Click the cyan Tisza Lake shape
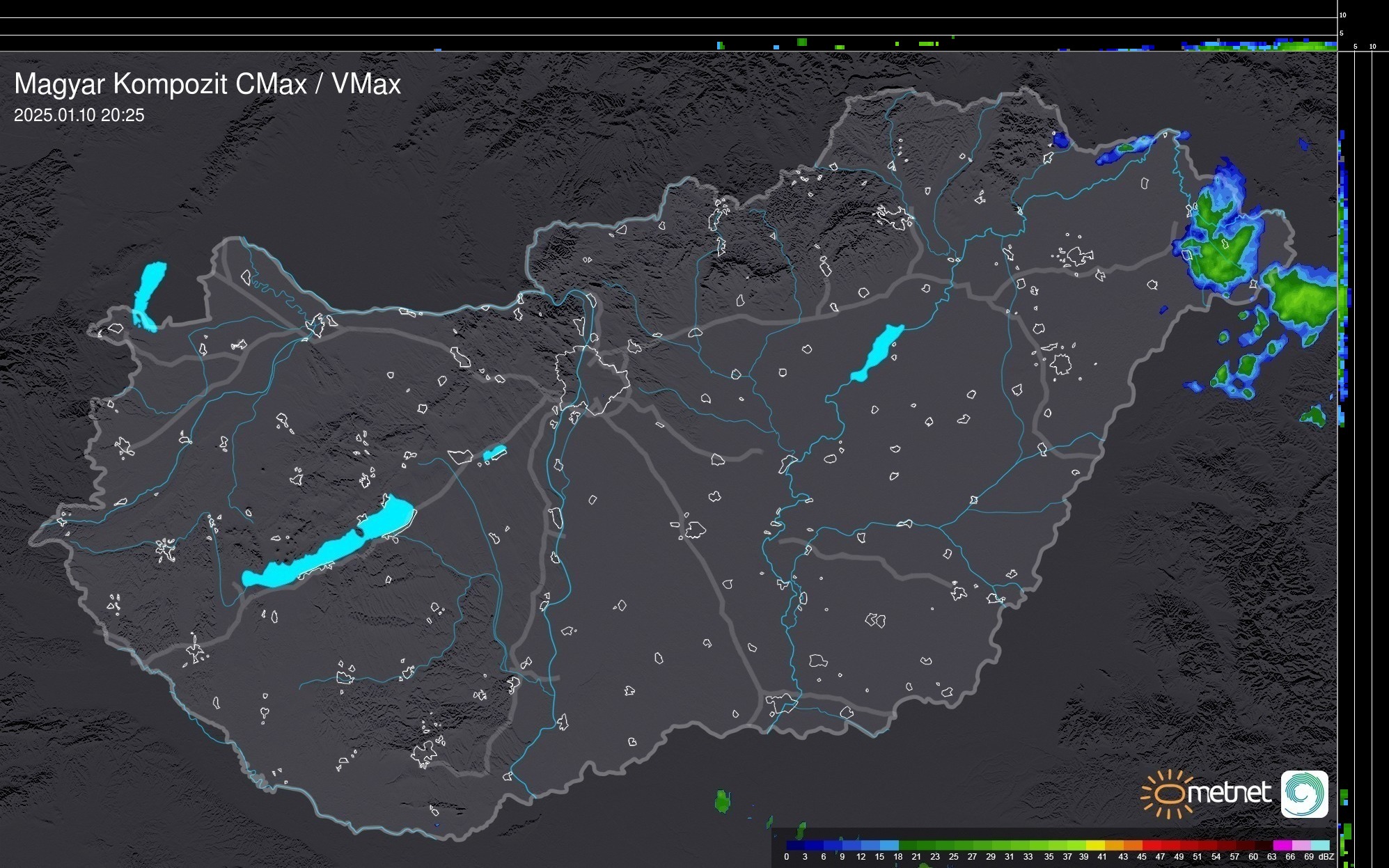Image resolution: width=1389 pixels, height=868 pixels. click(877, 353)
